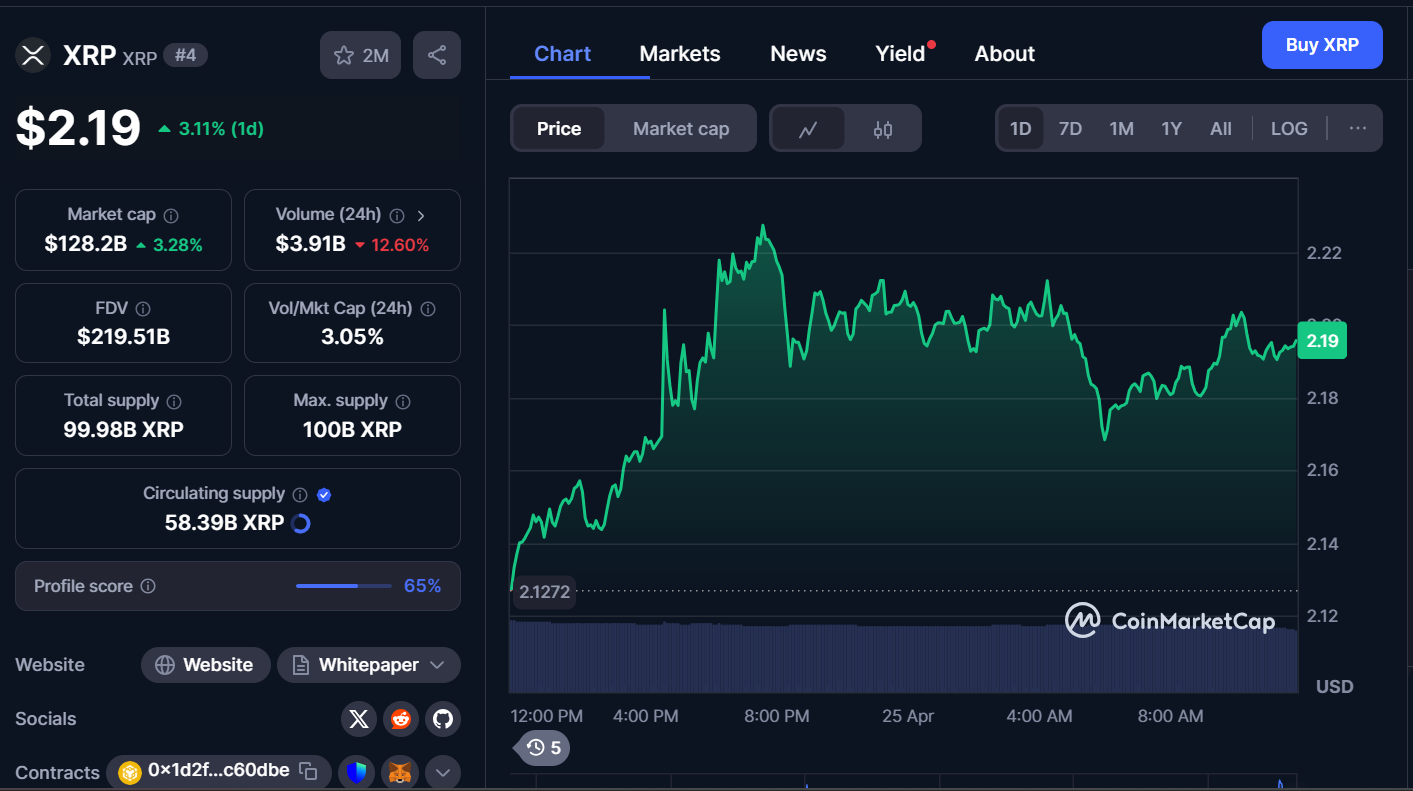Add XRP to watchlist with star button

[360, 55]
